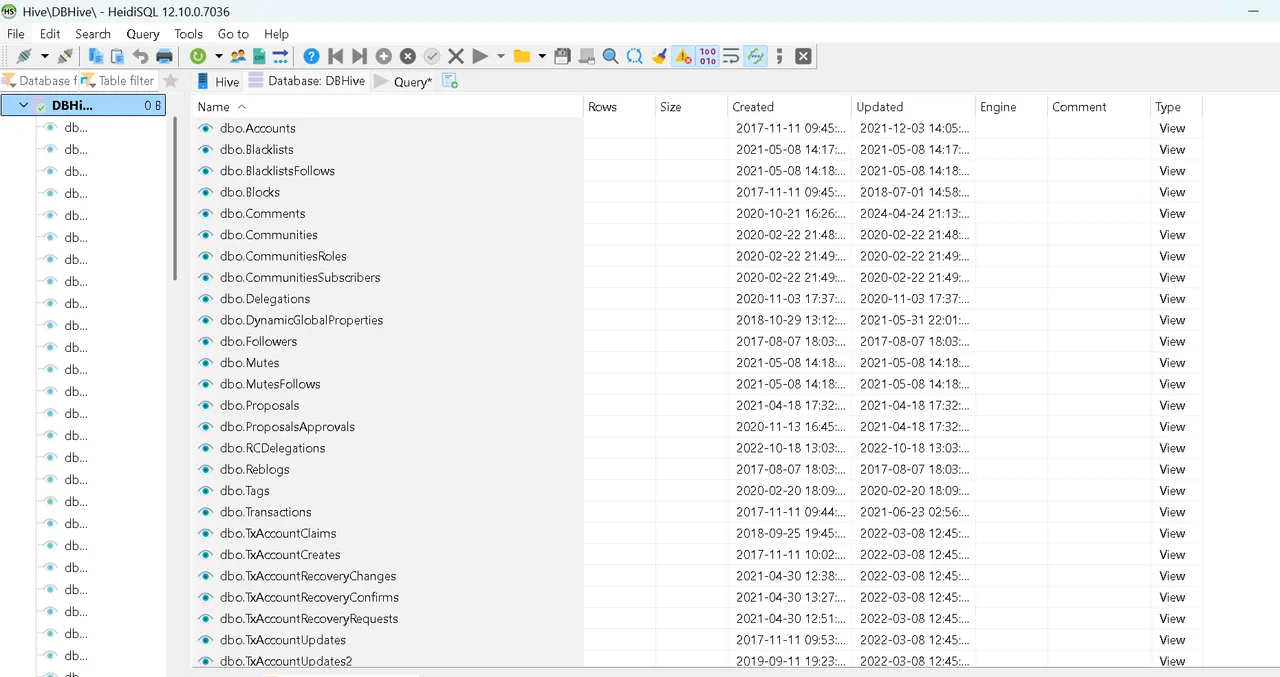Switch to the Hive host tab

218,82
